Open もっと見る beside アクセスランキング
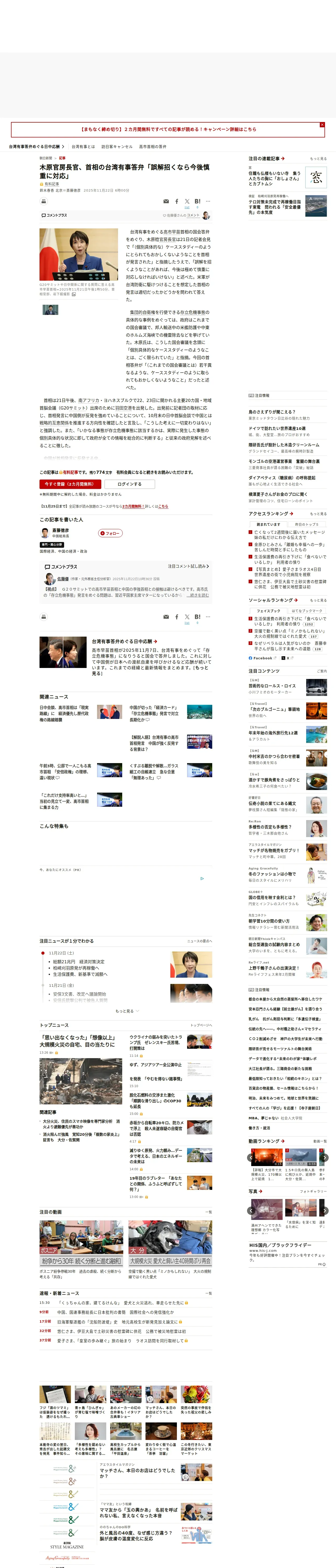This screenshot has height=1568, width=336. point(318,514)
